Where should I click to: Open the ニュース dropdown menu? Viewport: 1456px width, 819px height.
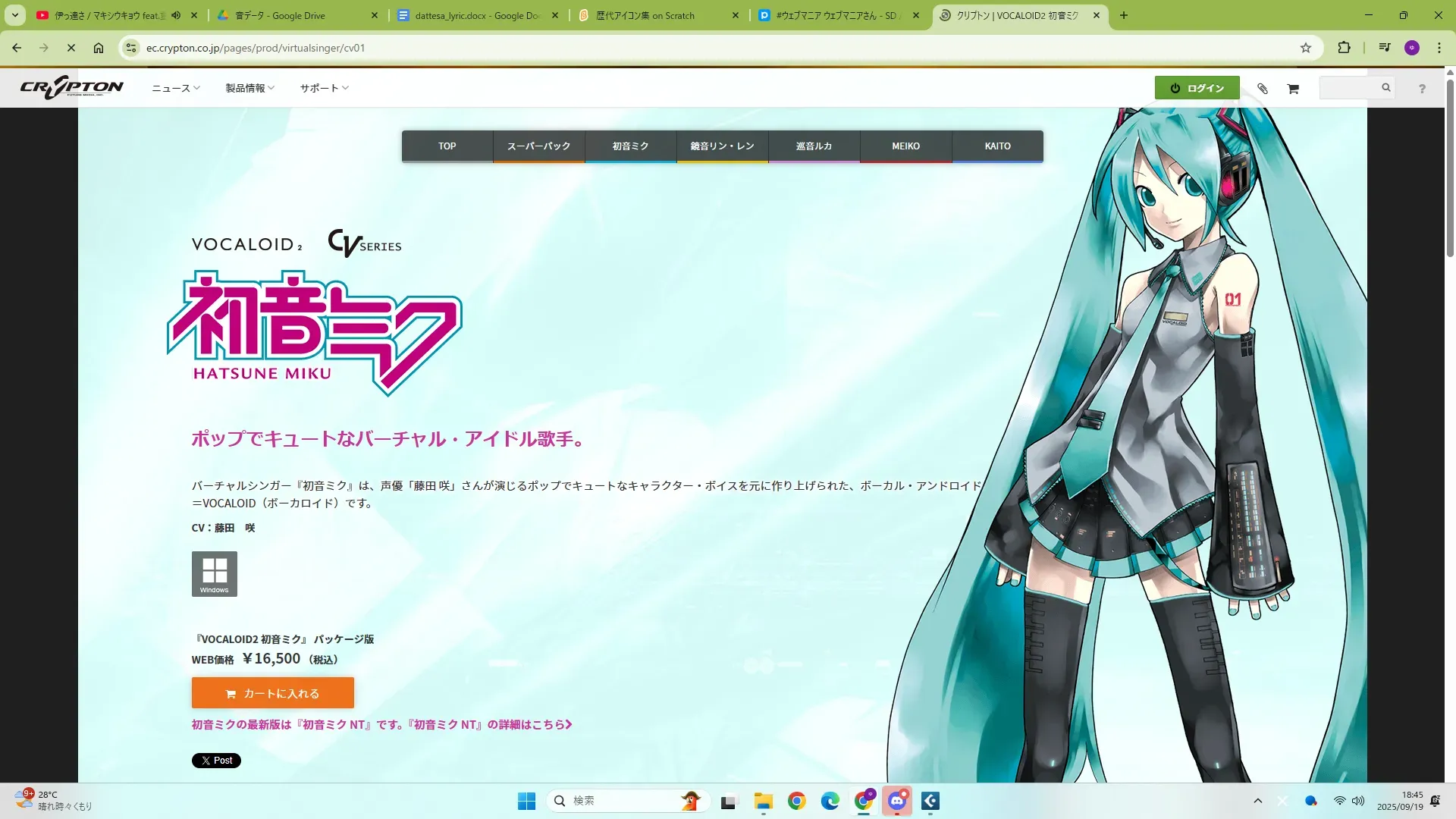tap(175, 88)
